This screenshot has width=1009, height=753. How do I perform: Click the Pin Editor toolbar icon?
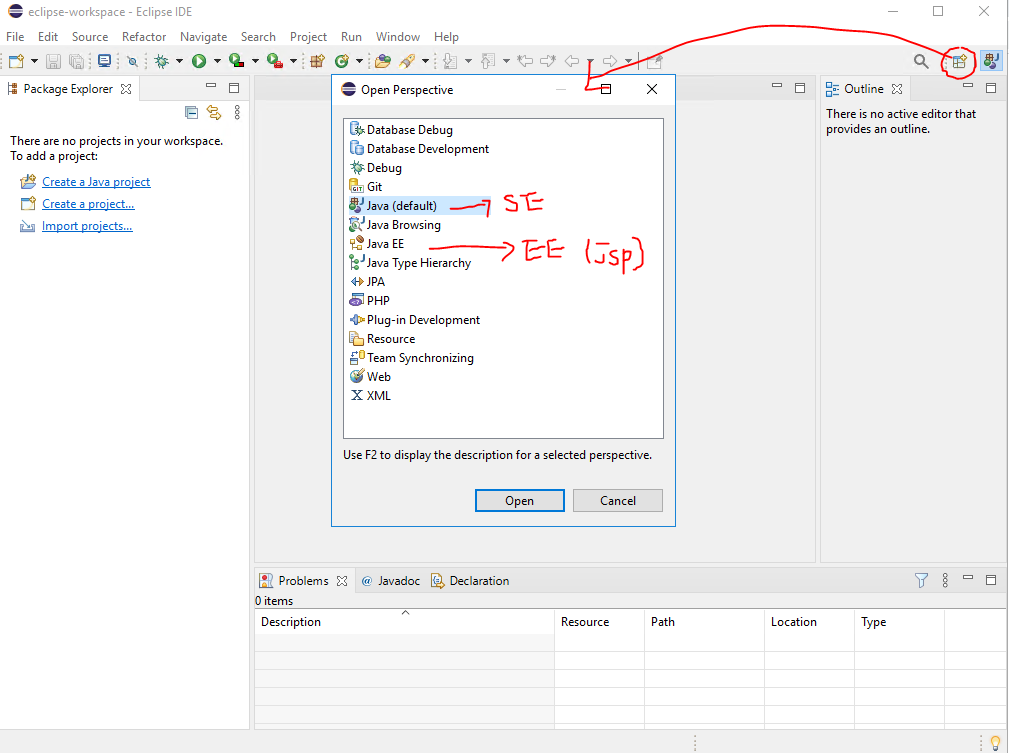coord(655,61)
